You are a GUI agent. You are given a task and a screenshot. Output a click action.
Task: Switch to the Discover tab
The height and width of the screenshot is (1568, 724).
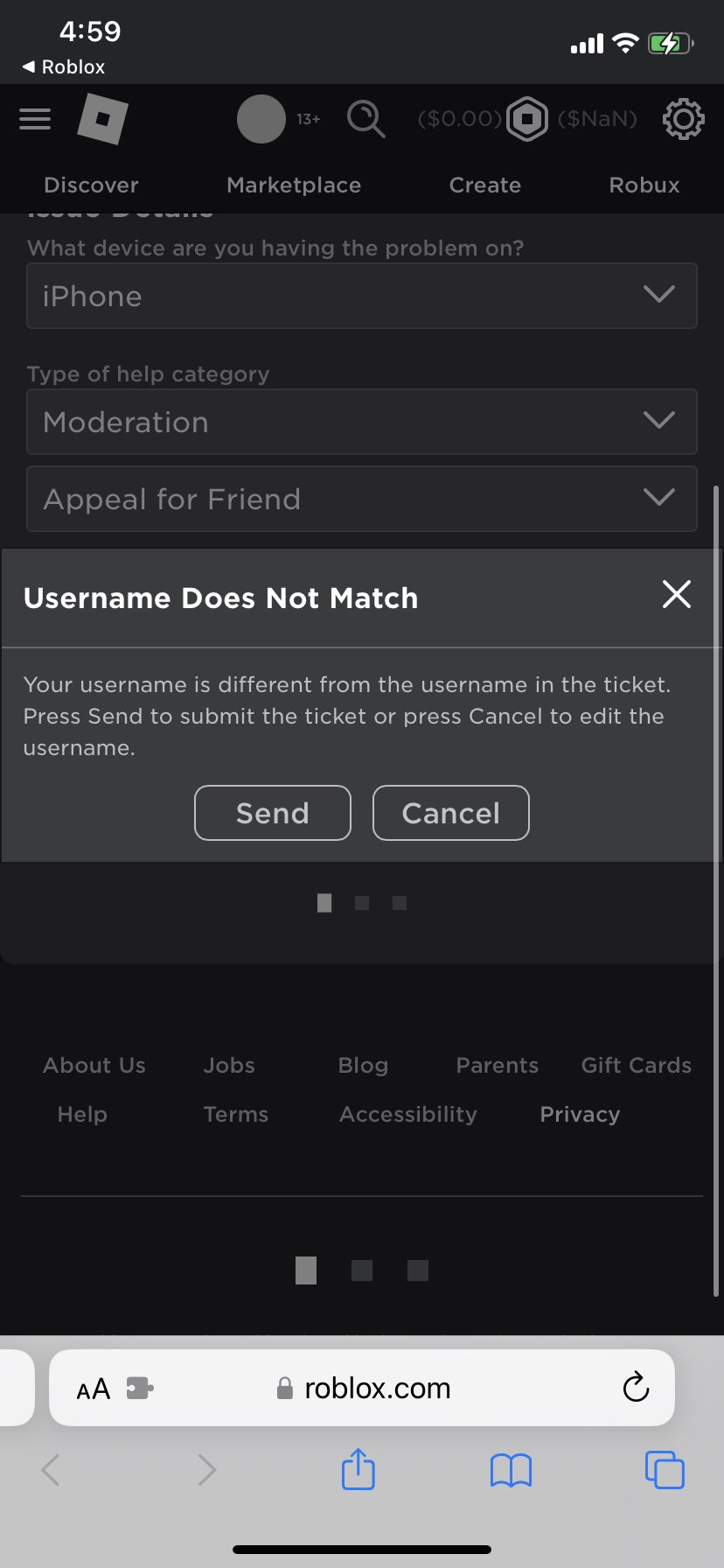tap(91, 185)
